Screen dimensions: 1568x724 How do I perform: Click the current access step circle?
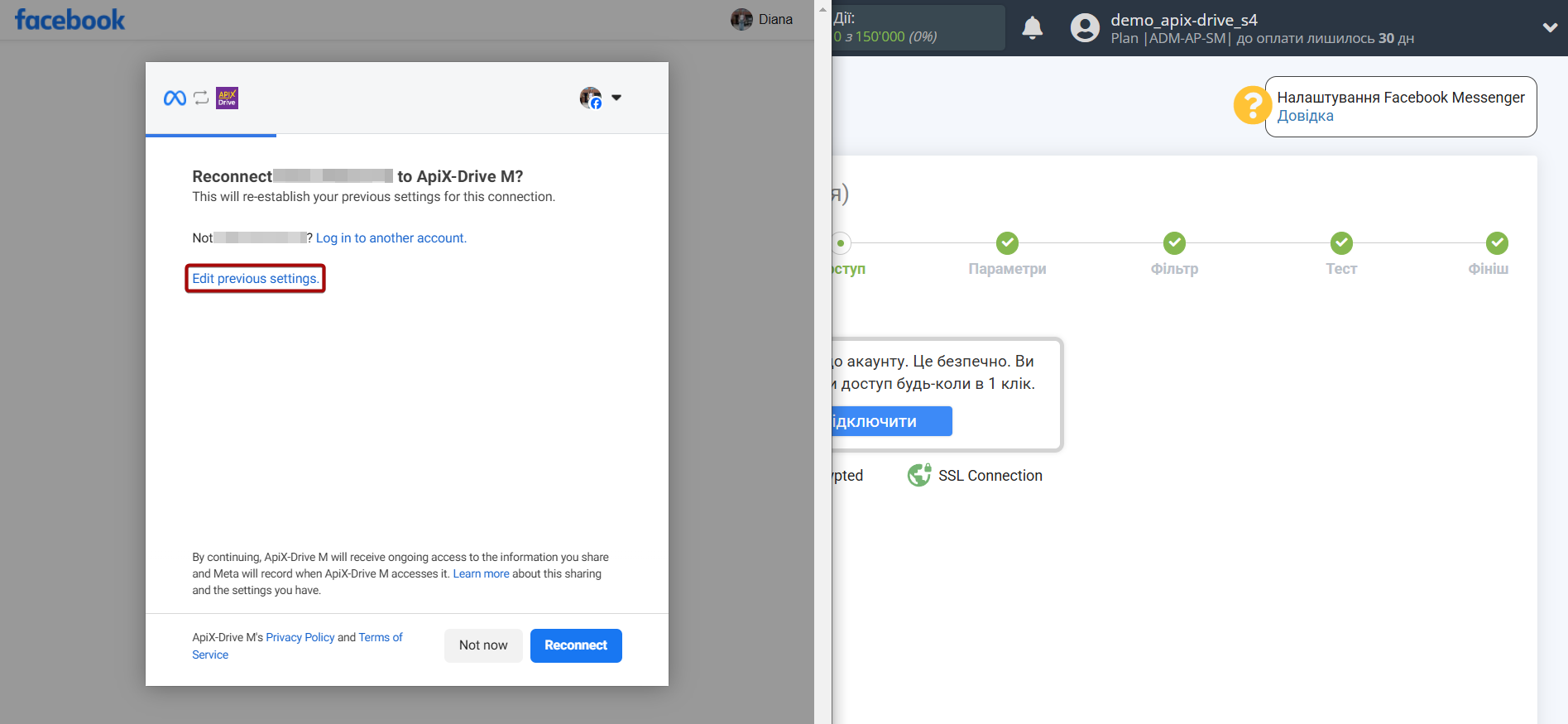[x=841, y=243]
